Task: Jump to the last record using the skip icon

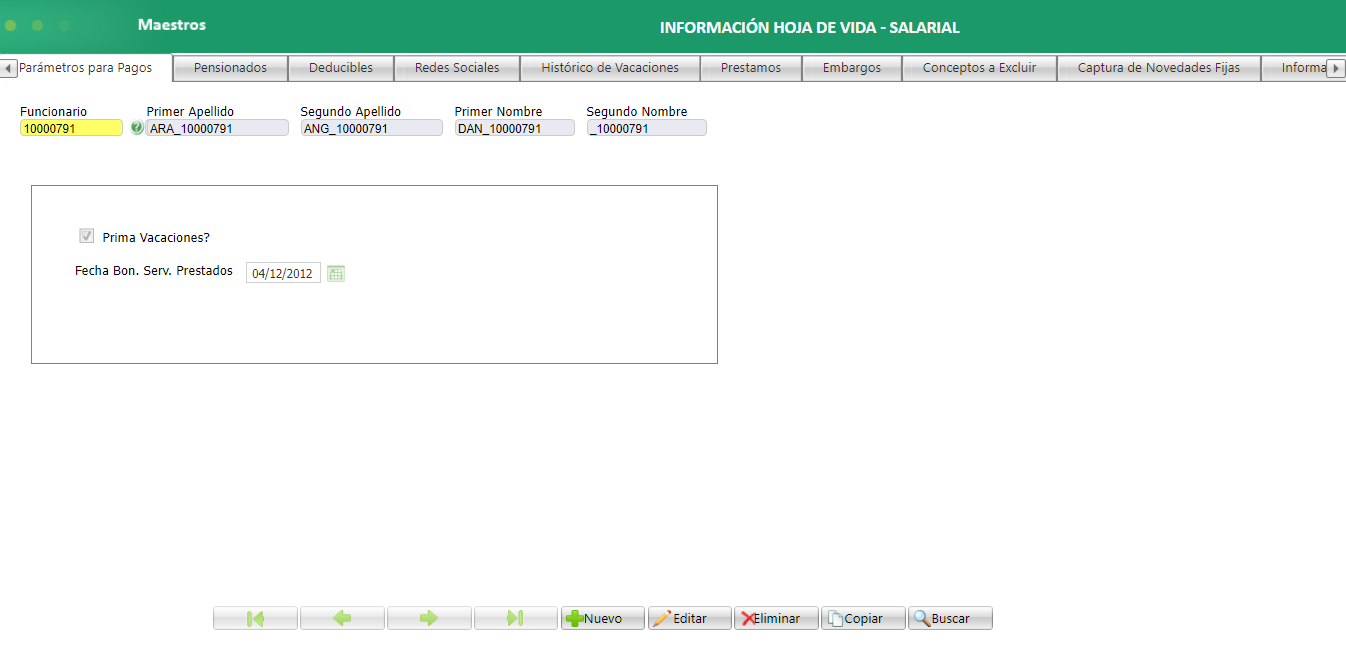Action: 515,617
